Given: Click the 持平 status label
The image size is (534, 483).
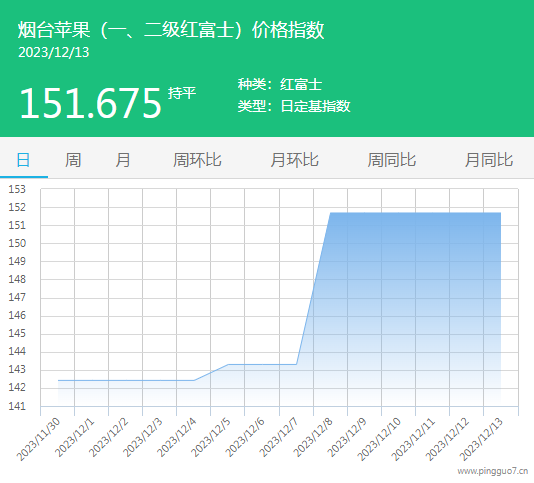Looking at the screenshot, I should tap(182, 93).
